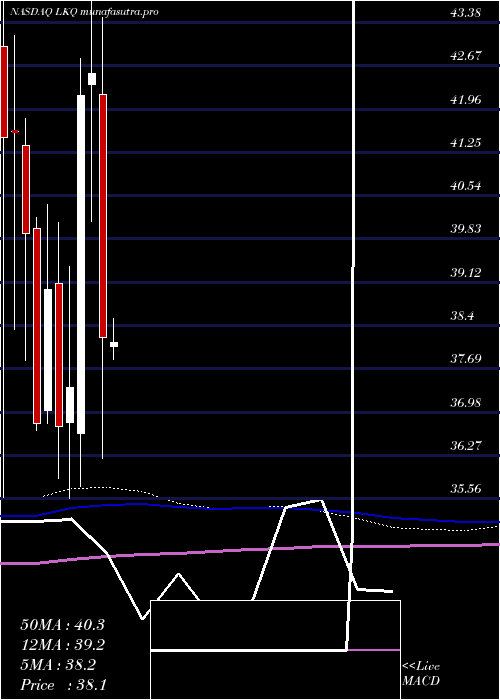Select the 43.38 price axis label
This screenshot has width=500, height=700.
pyautogui.click(x=466, y=12)
